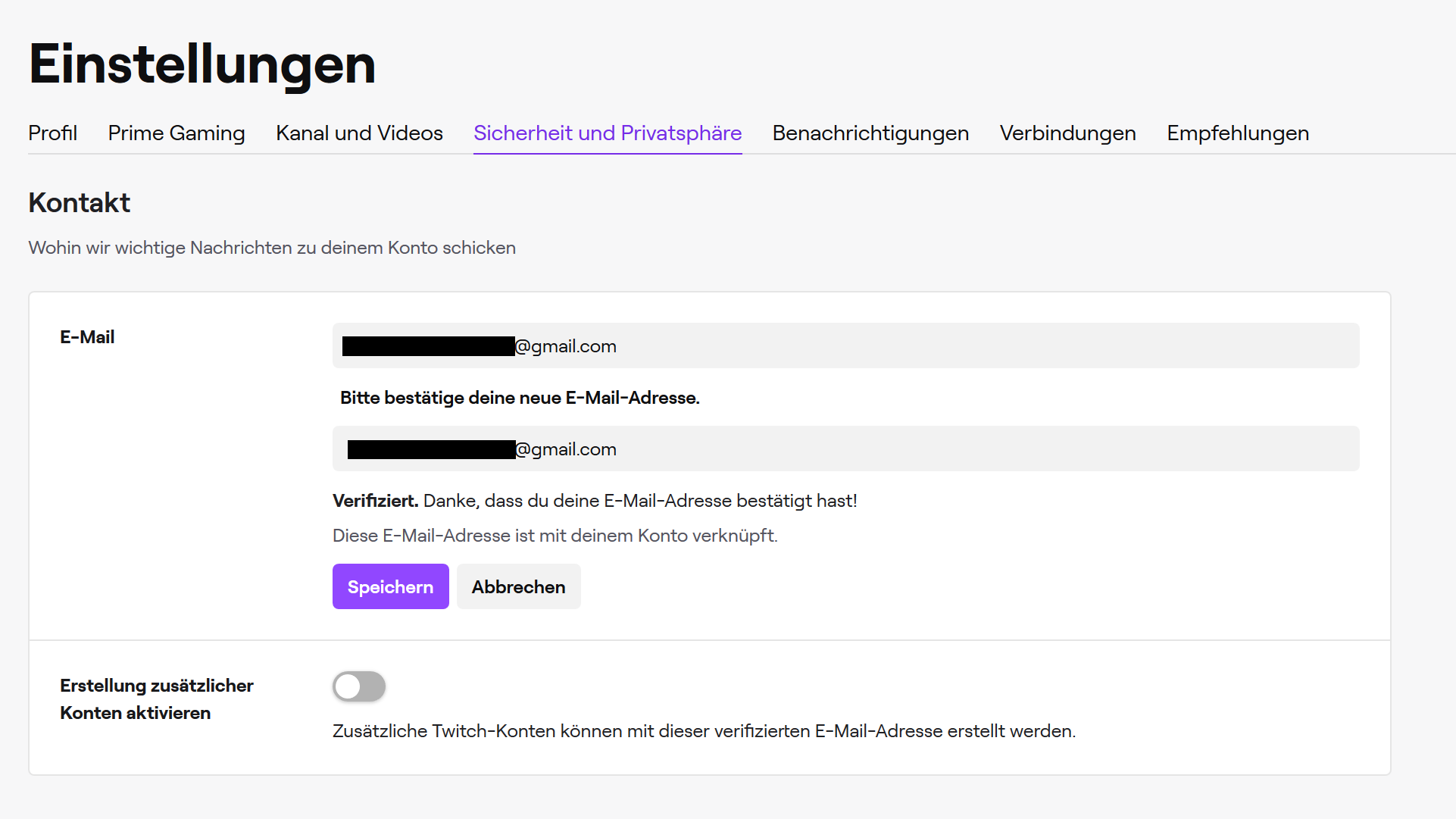Click the Einstellungen page heading
Screen dimensions: 1456x819
click(202, 64)
